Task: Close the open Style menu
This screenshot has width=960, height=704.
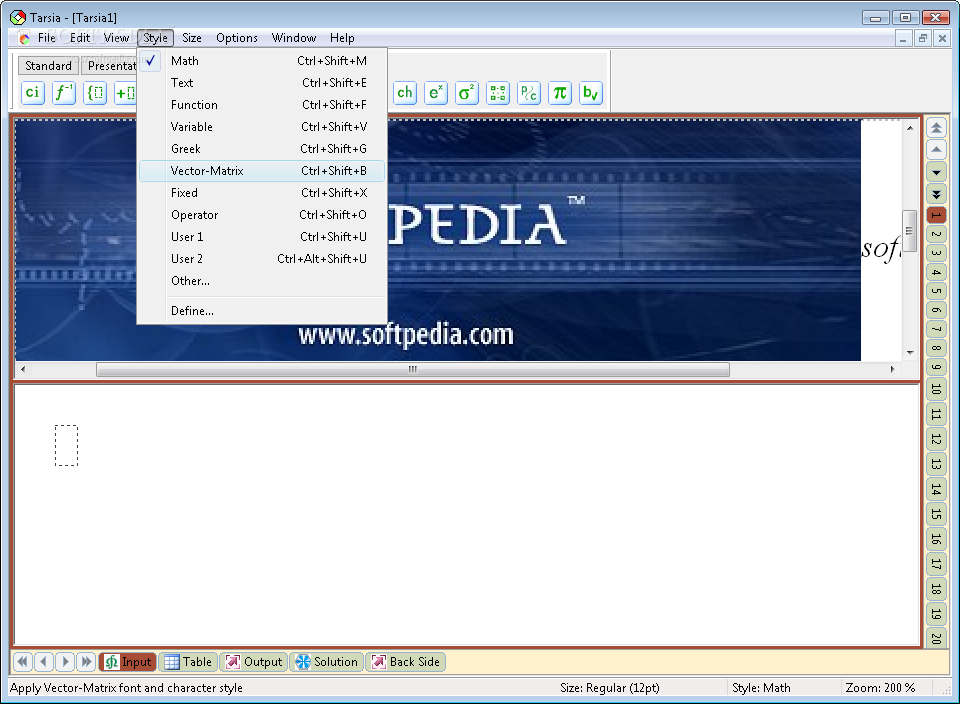Action: tap(156, 38)
